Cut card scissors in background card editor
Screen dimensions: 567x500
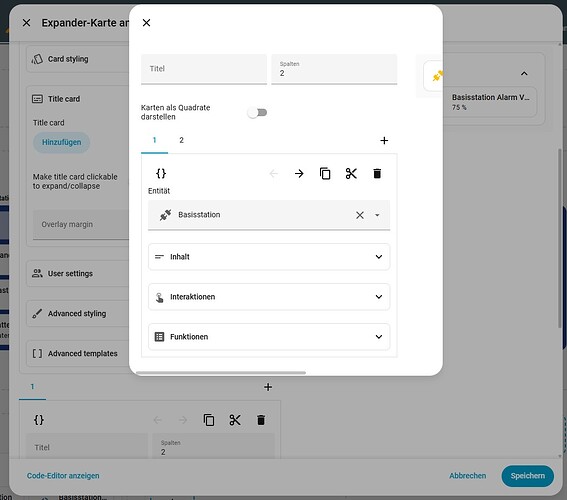[235, 420]
